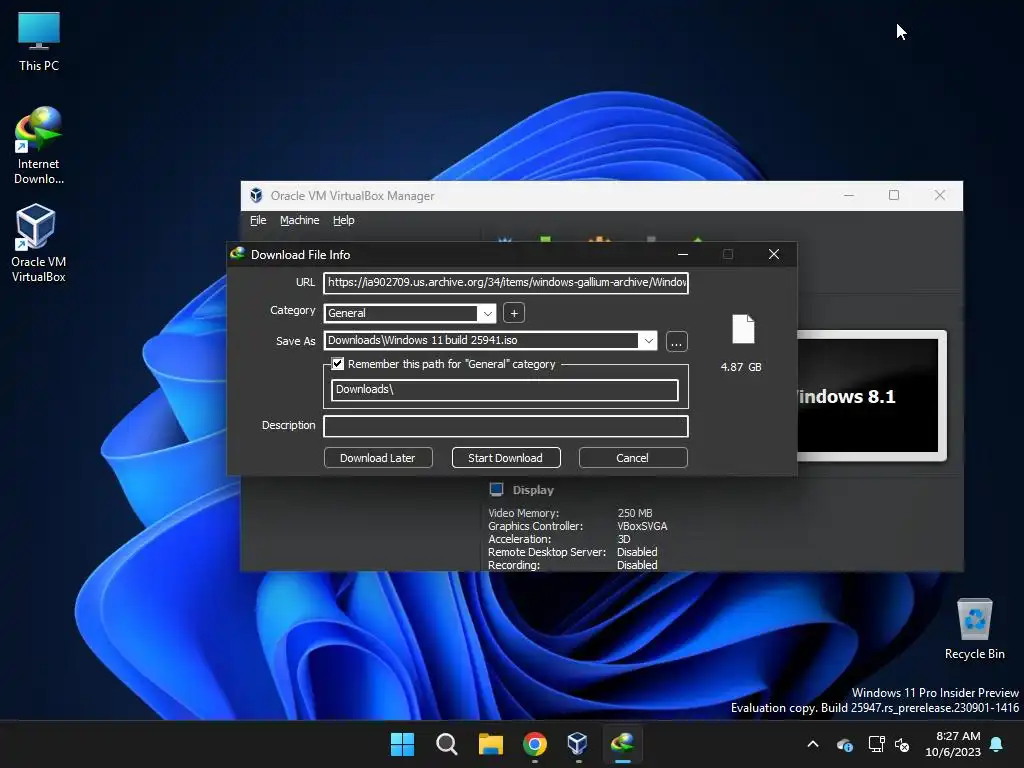Viewport: 1024px width, 768px height.
Task: Toggle Remember this path for General category
Action: [338, 364]
